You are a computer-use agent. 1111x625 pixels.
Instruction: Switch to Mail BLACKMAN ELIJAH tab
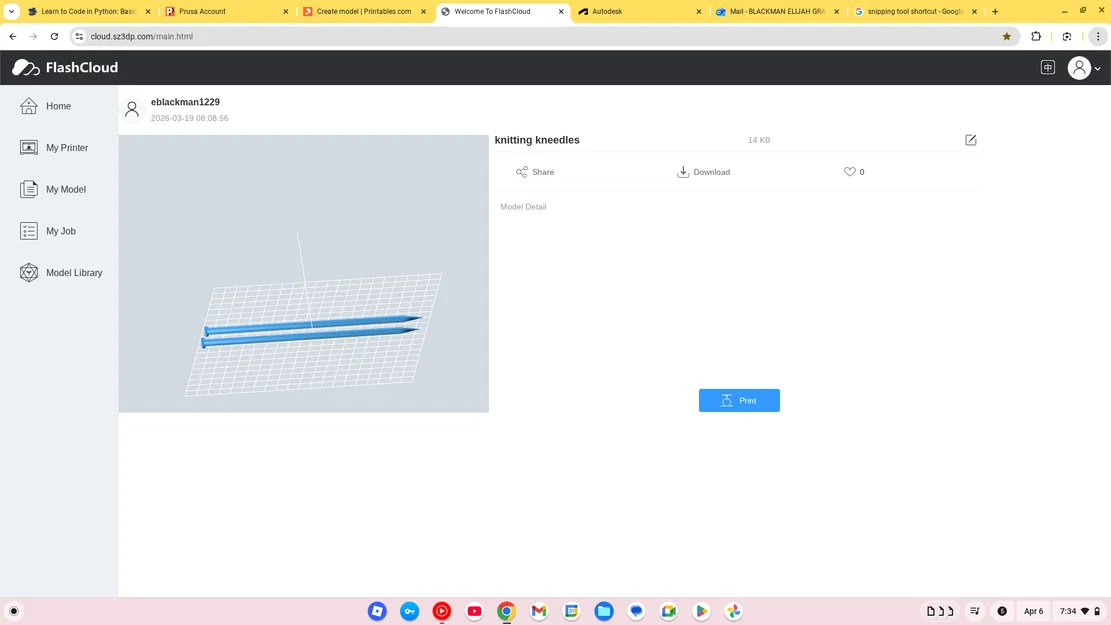click(777, 11)
